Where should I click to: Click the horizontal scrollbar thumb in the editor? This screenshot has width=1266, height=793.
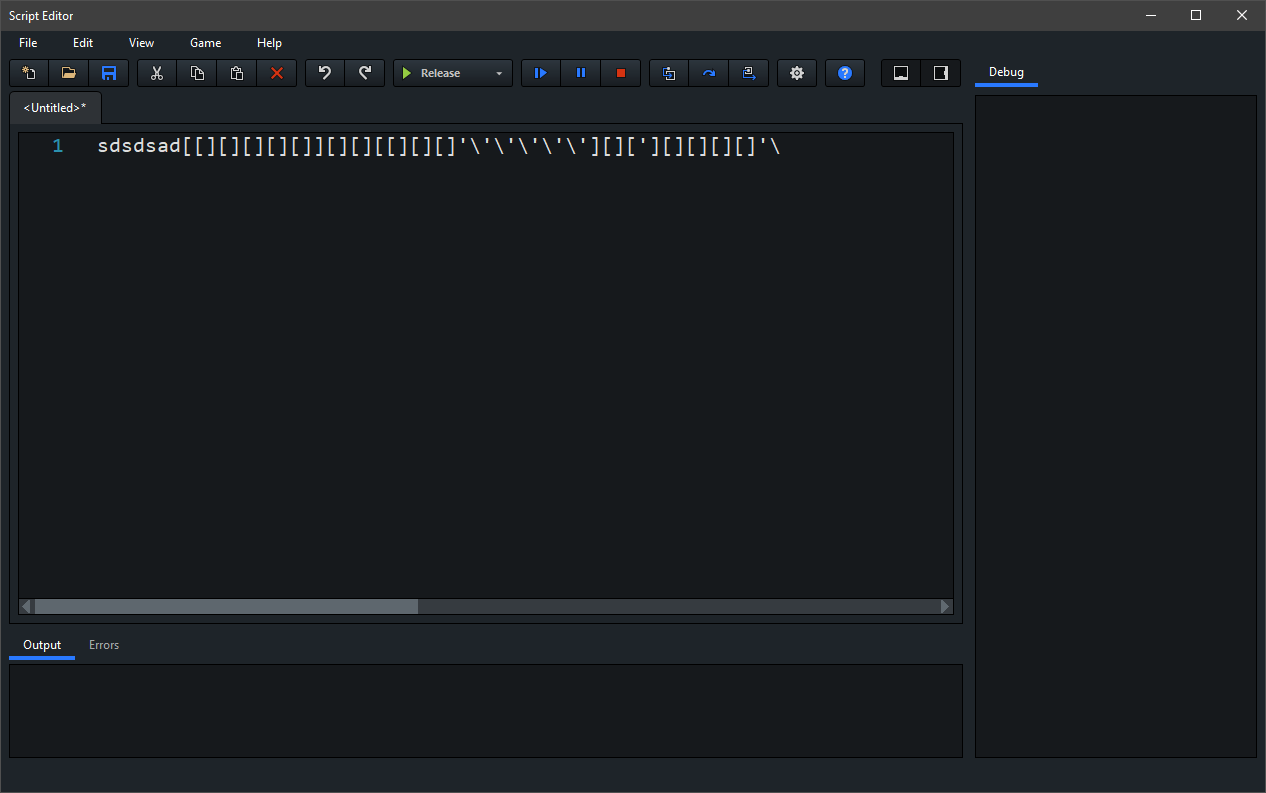[226, 607]
